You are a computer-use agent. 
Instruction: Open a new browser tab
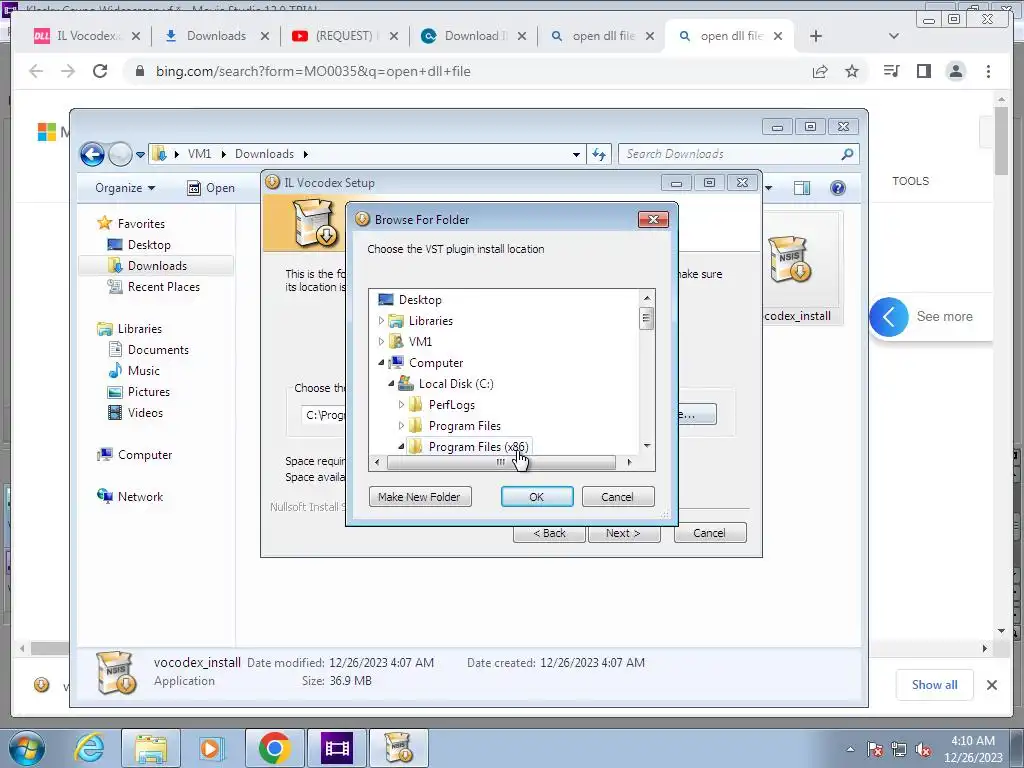tap(816, 36)
